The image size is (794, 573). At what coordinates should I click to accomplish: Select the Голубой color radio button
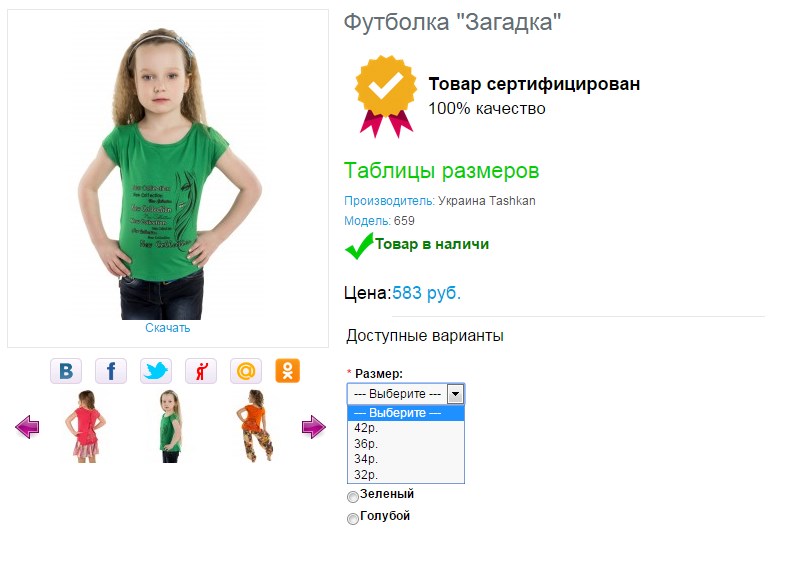click(352, 519)
